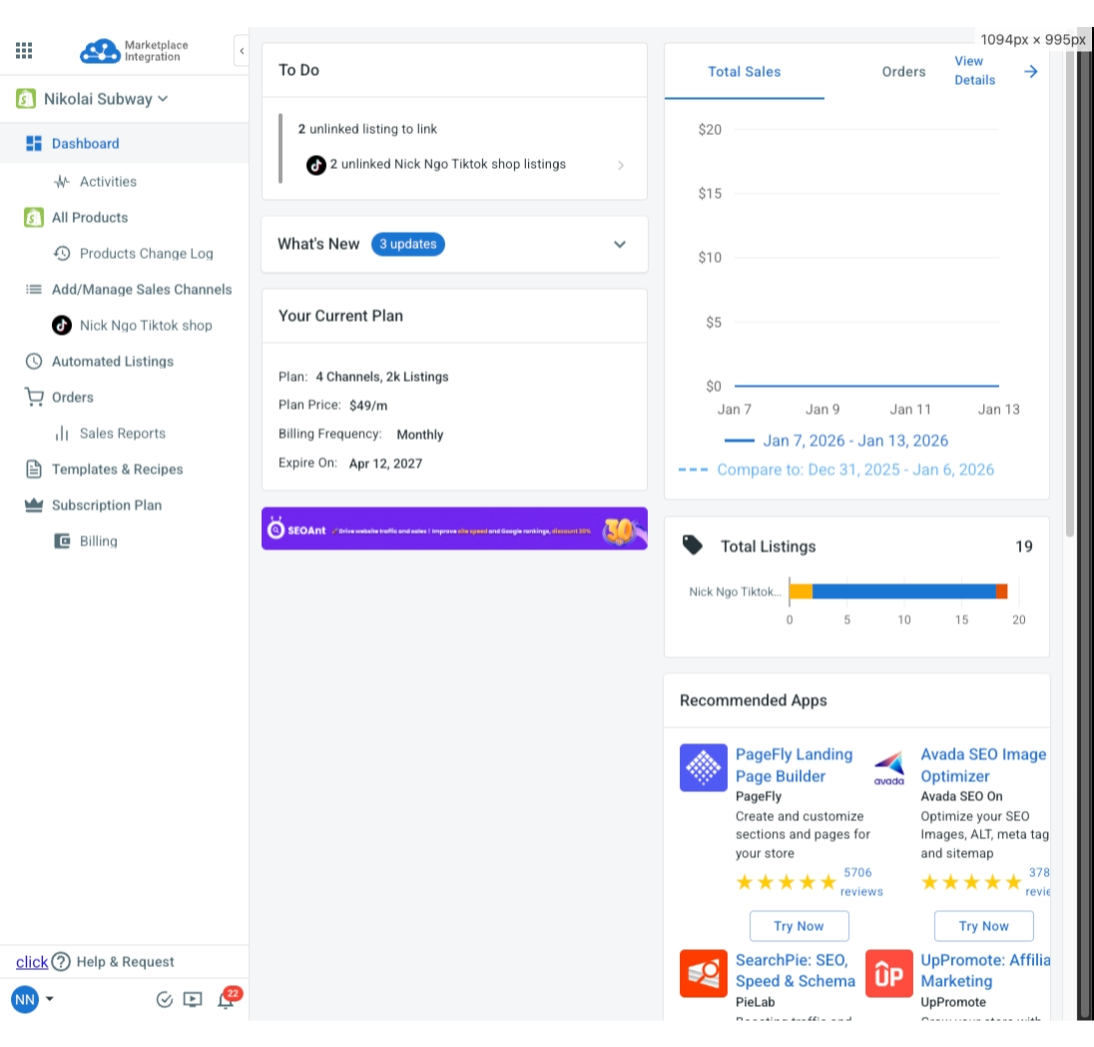Select the Total Sales tab
This screenshot has width=1094, height=1047.
(744, 72)
